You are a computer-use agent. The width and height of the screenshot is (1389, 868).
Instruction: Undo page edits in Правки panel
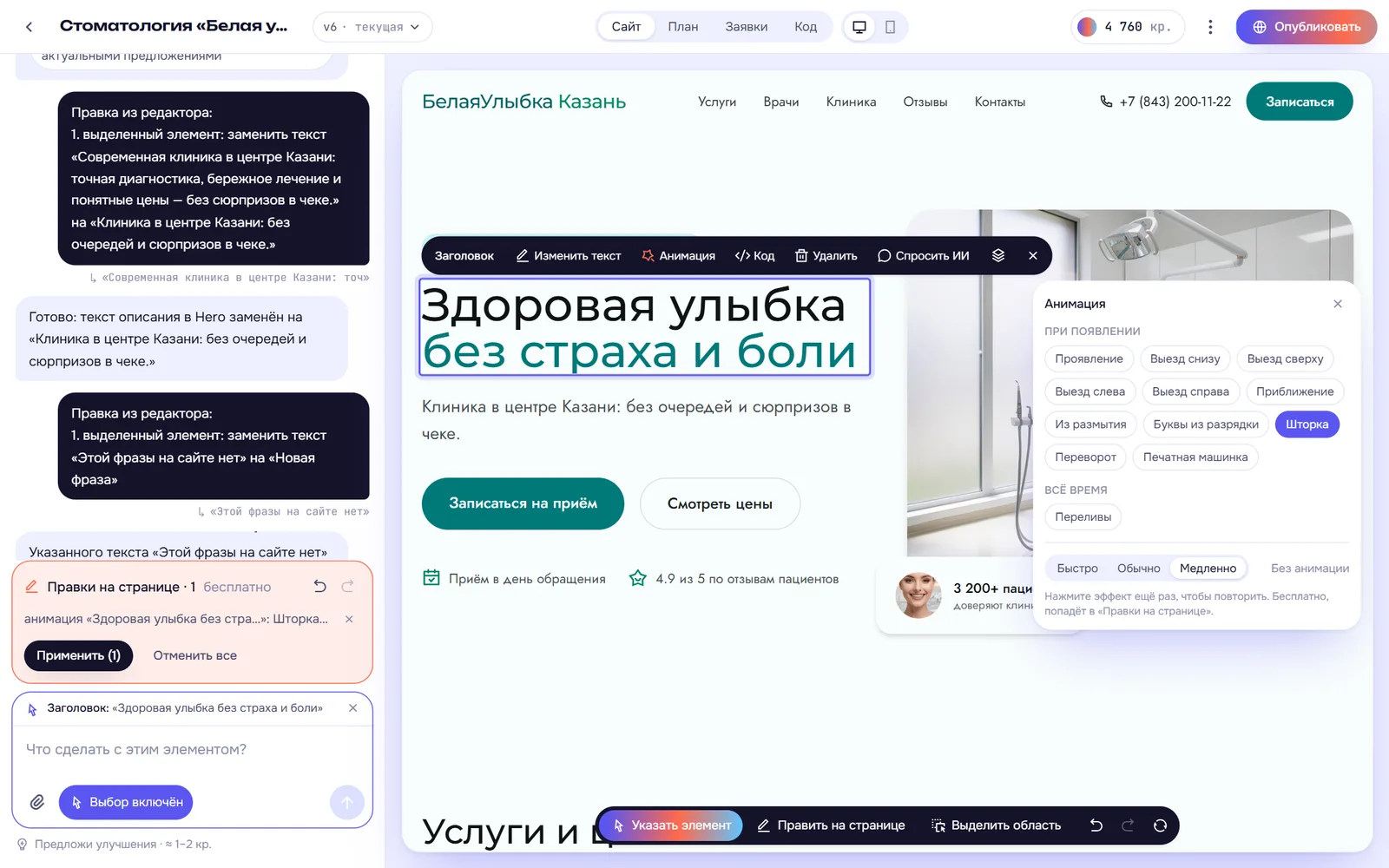click(x=319, y=587)
